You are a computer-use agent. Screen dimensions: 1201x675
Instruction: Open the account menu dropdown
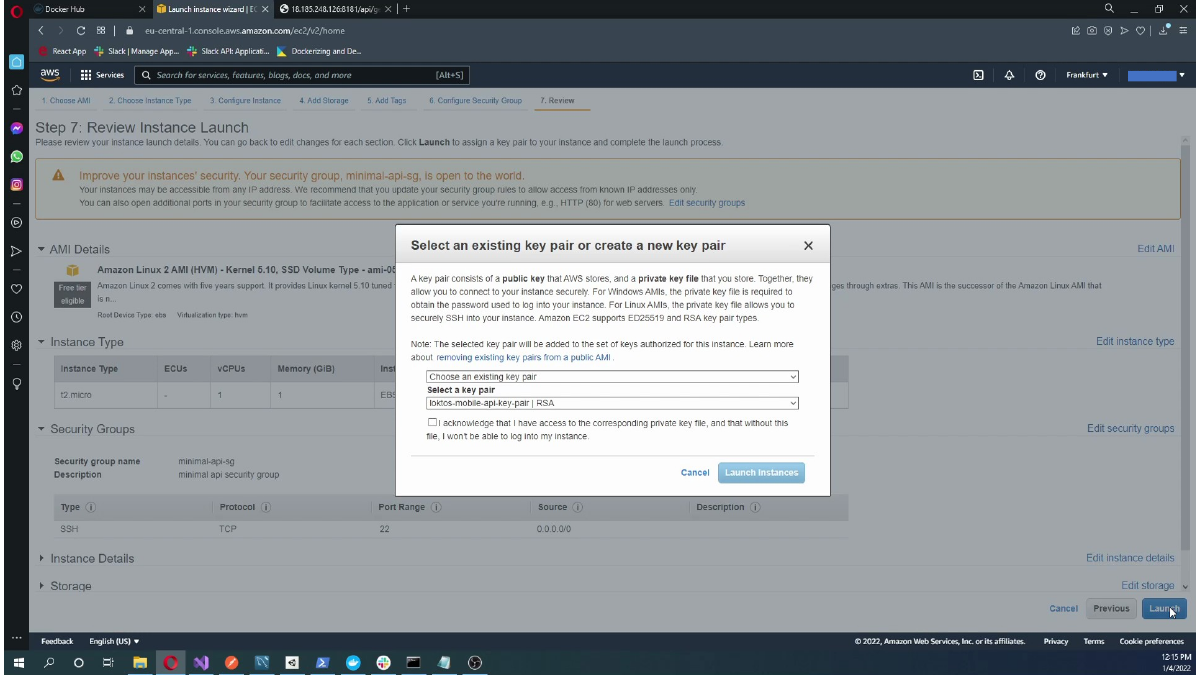[x=1156, y=75]
